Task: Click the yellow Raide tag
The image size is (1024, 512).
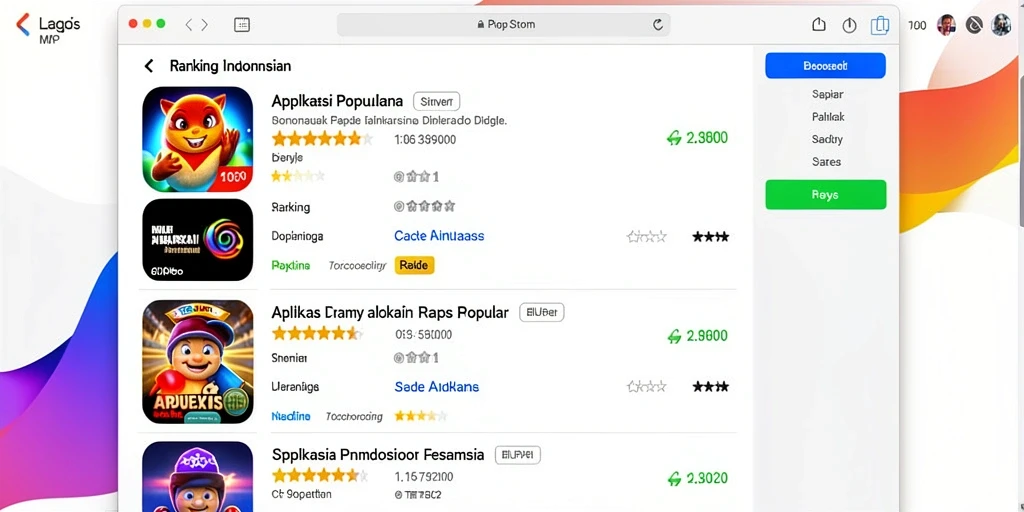Action: (x=414, y=265)
